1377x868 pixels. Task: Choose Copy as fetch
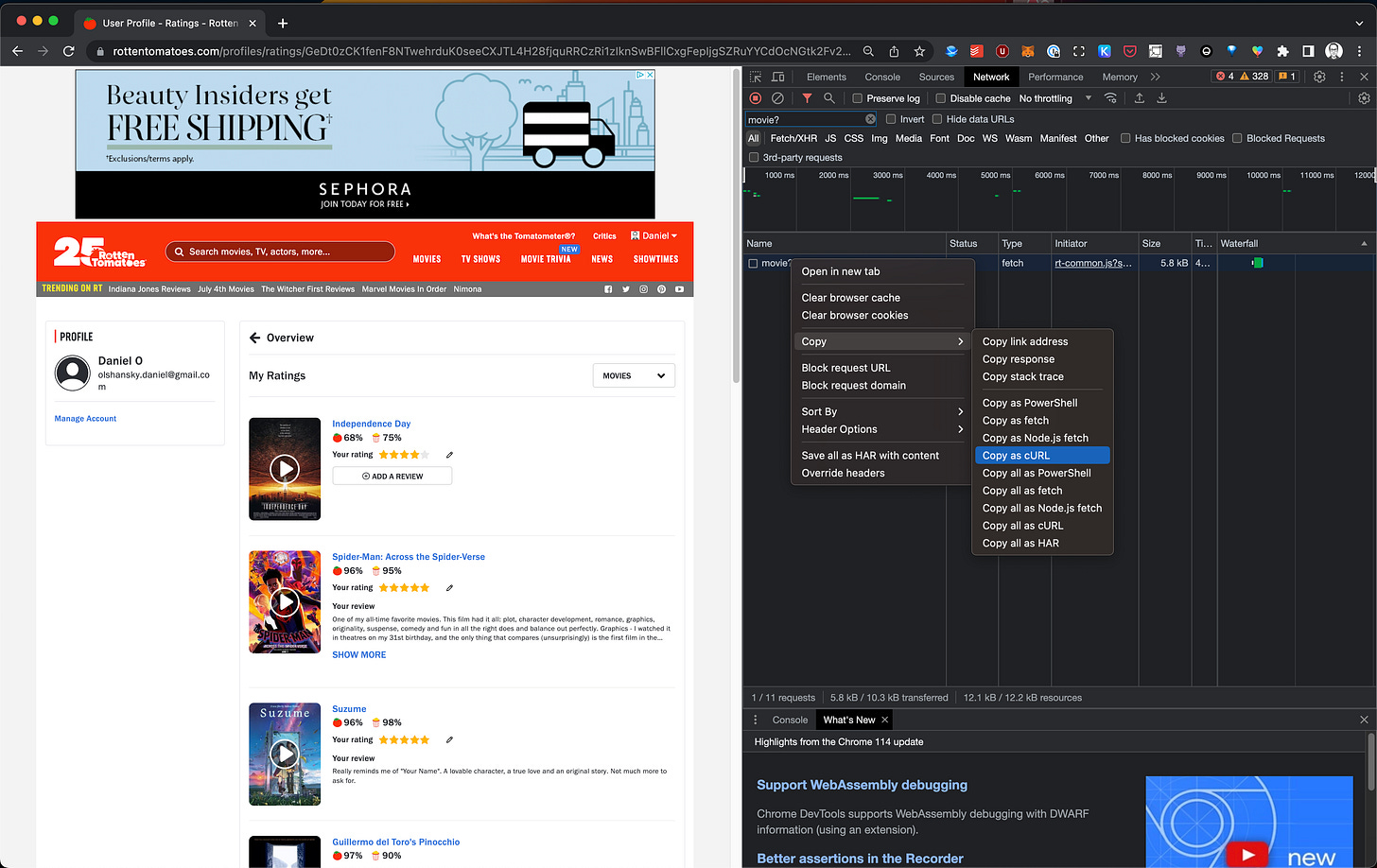click(x=1042, y=421)
